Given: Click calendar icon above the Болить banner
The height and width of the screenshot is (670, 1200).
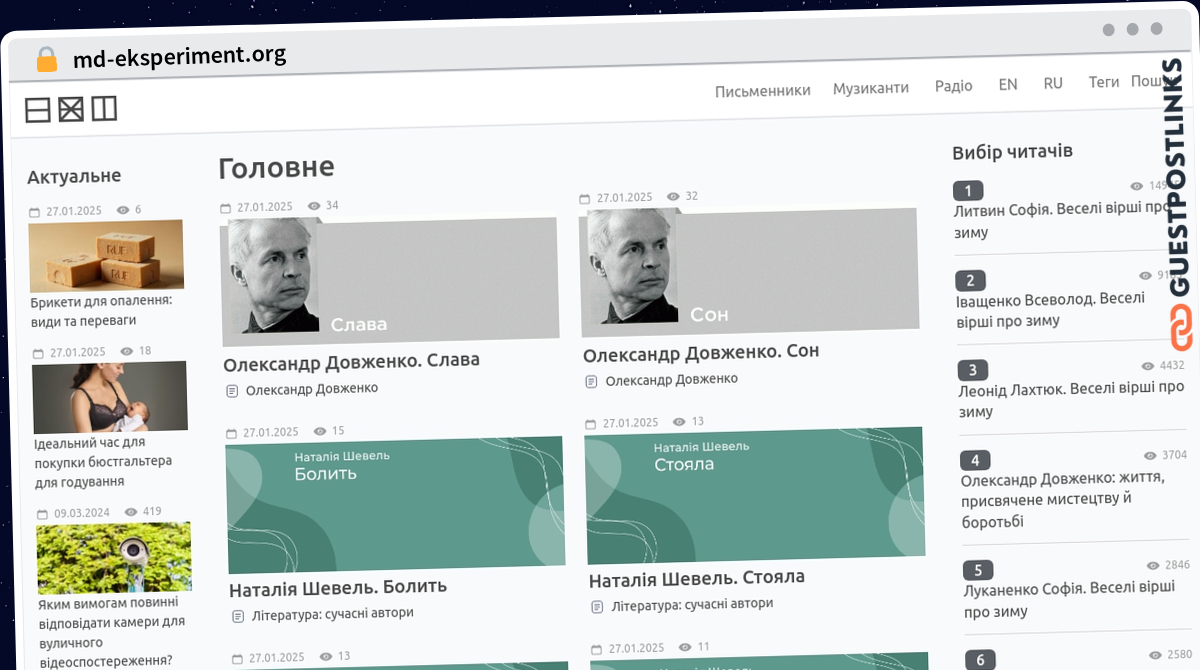Looking at the screenshot, I should (232, 433).
